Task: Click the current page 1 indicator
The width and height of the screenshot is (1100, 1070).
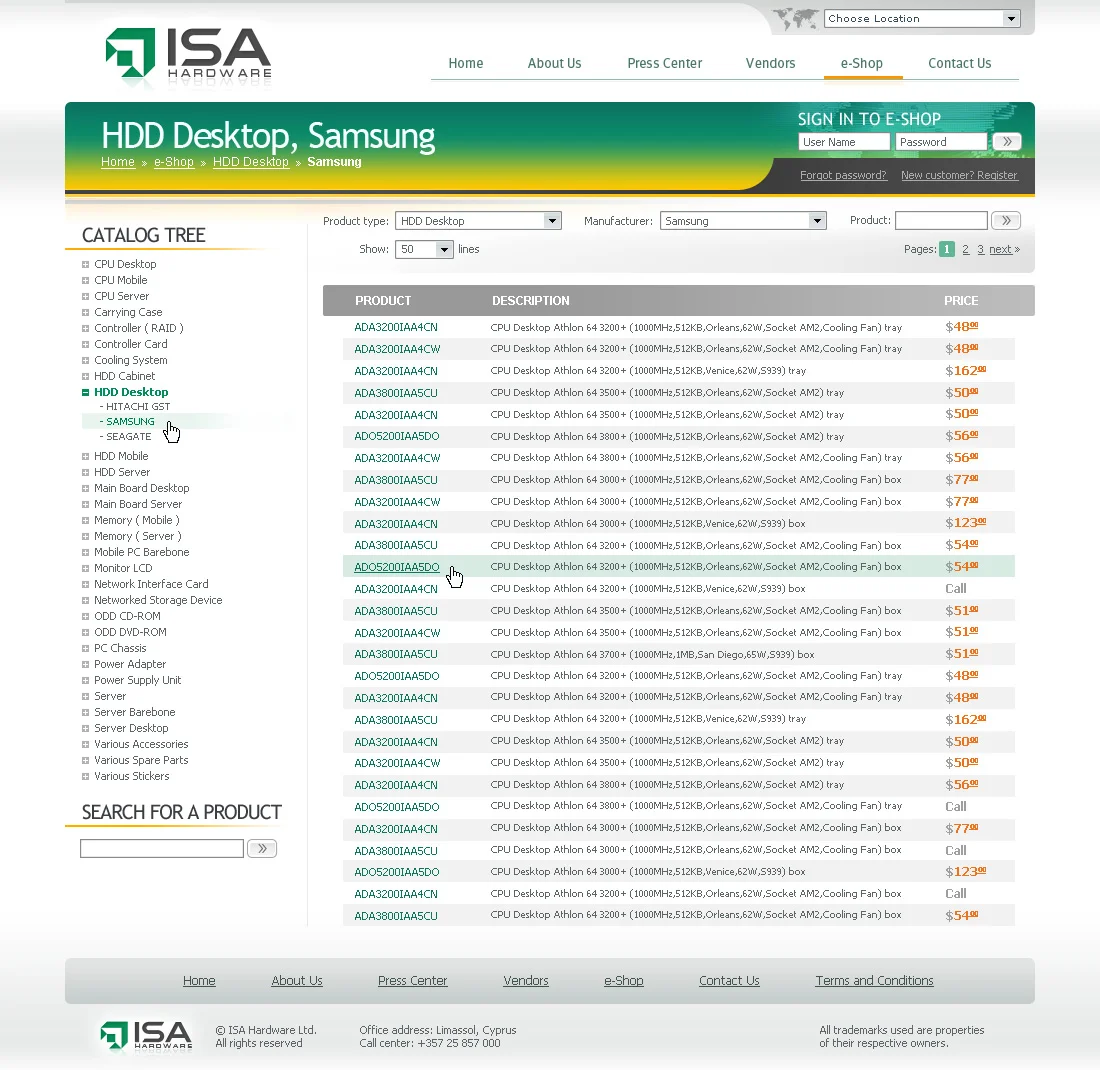Action: 946,249
